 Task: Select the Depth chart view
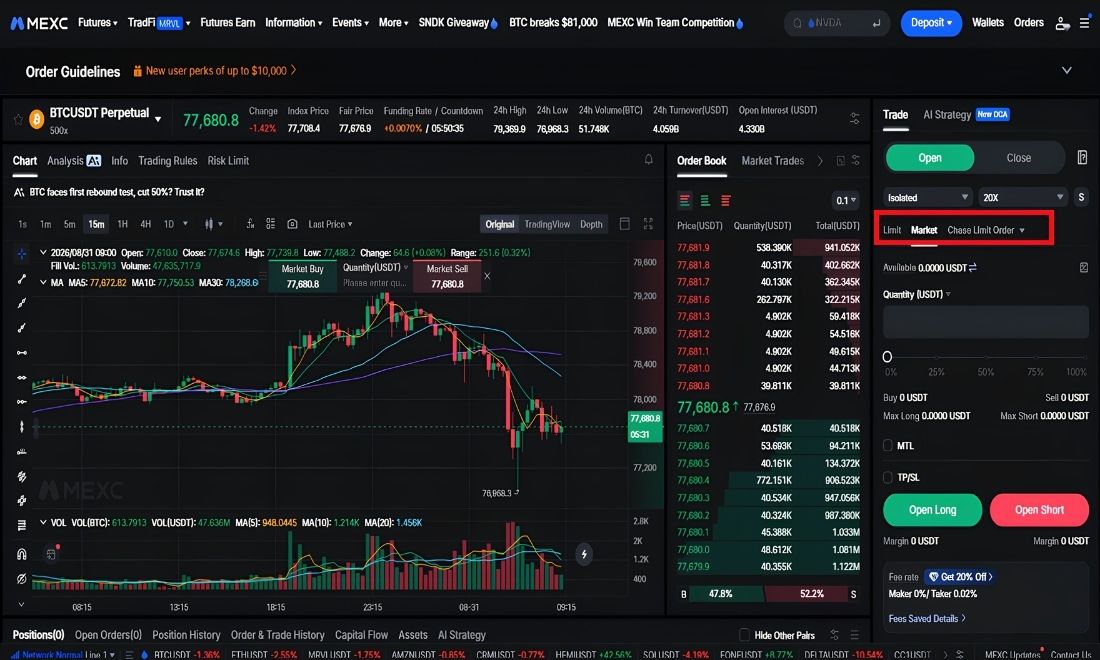(x=591, y=224)
